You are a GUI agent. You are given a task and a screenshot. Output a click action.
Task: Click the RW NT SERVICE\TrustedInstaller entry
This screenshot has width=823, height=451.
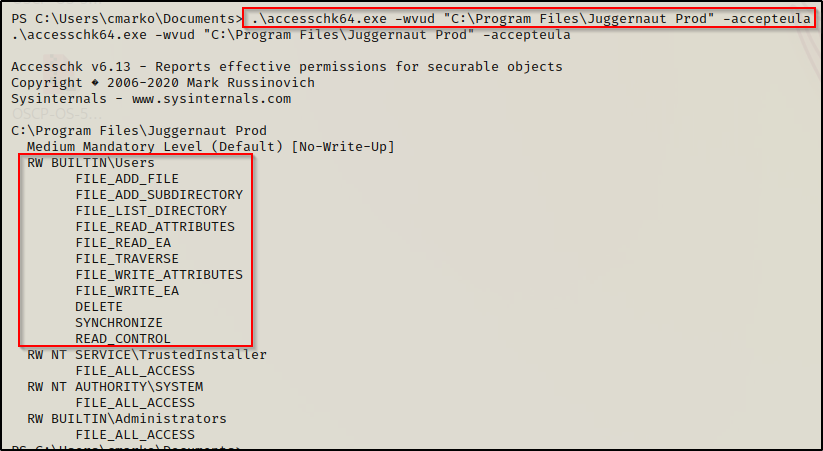147,354
